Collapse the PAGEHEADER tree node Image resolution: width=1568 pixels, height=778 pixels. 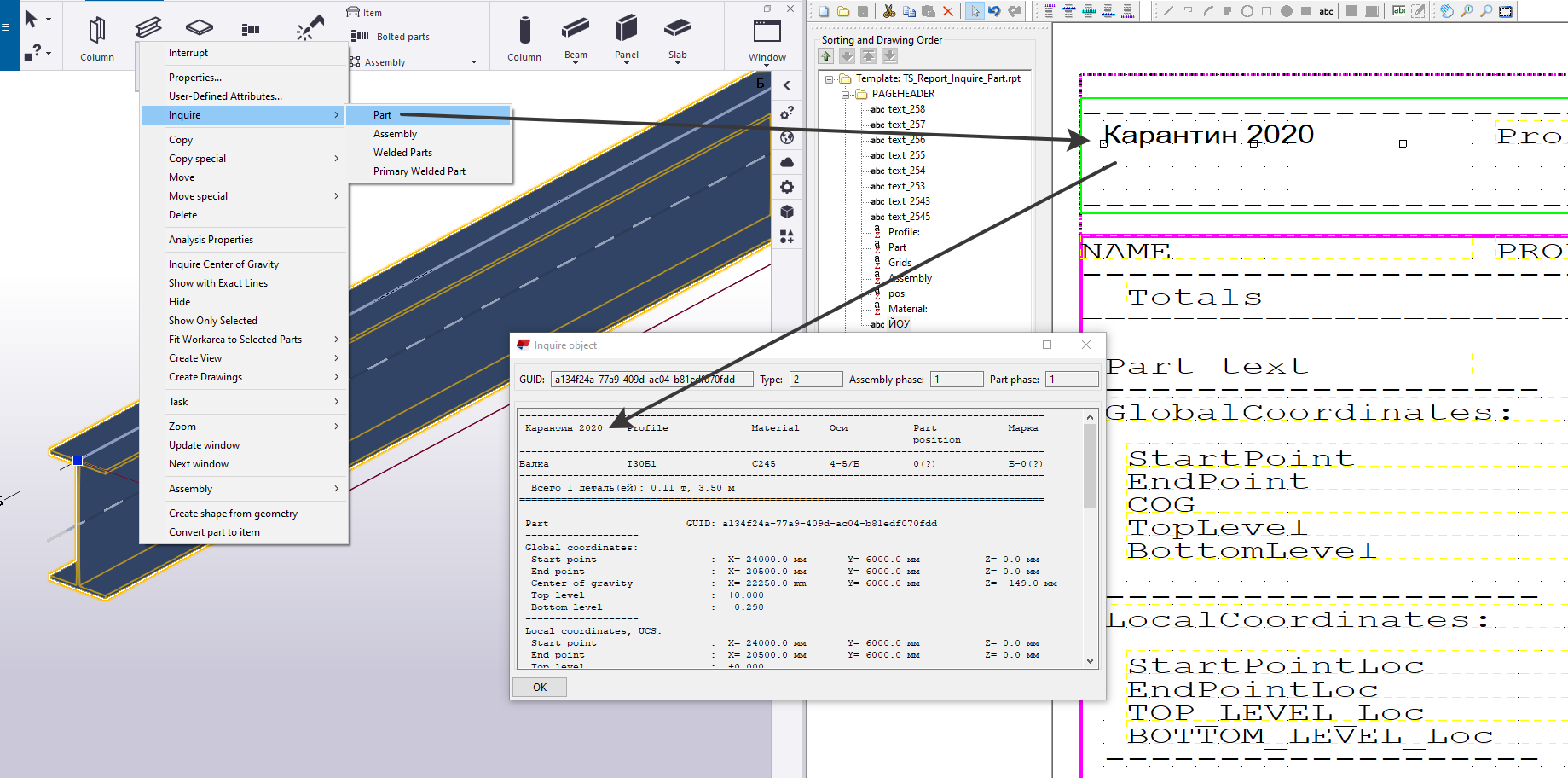pos(845,95)
